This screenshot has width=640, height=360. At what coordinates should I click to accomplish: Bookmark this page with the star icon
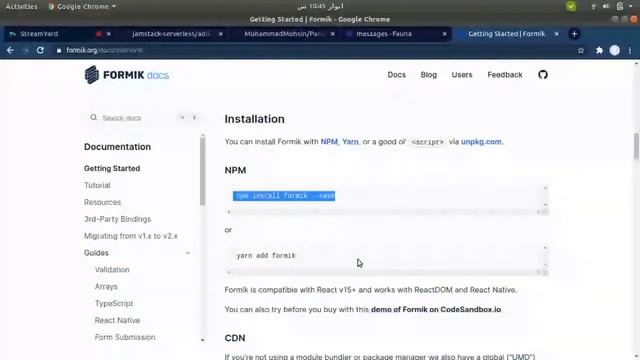[x=581, y=50]
